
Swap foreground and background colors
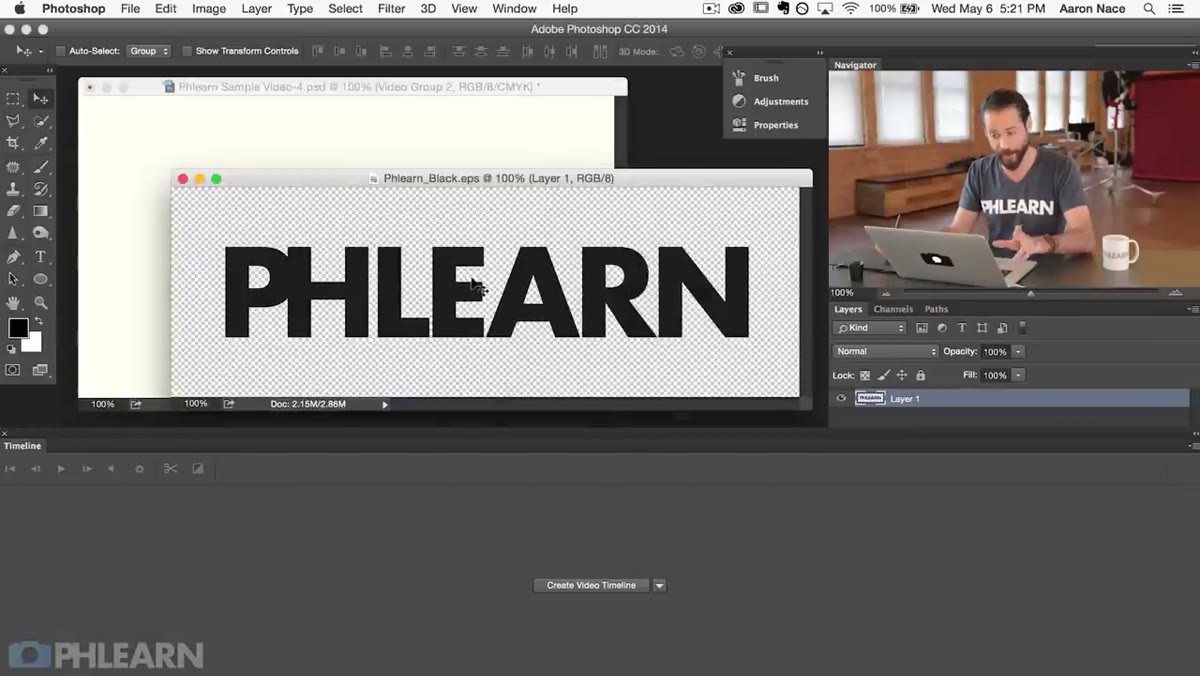pyautogui.click(x=38, y=322)
